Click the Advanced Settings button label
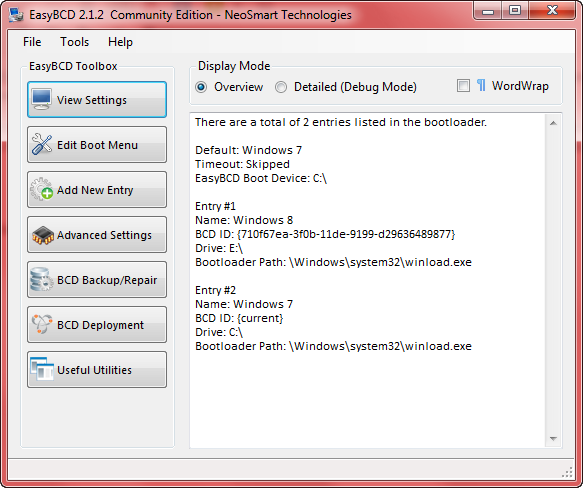583x488 pixels. coord(104,235)
